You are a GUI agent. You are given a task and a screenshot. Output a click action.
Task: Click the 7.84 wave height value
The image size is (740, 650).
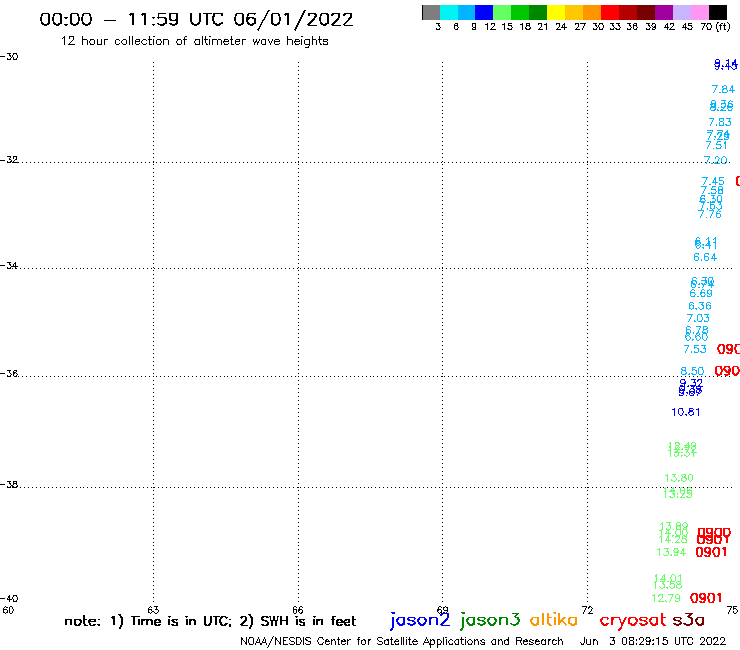coord(723,89)
